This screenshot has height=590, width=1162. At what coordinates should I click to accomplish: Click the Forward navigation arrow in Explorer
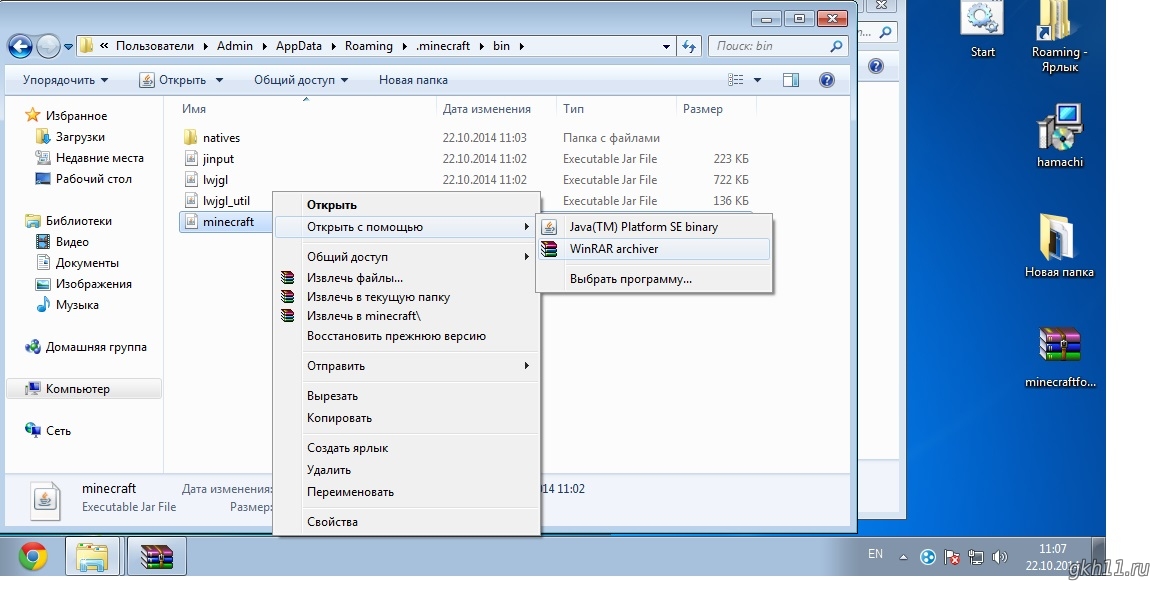pos(47,47)
